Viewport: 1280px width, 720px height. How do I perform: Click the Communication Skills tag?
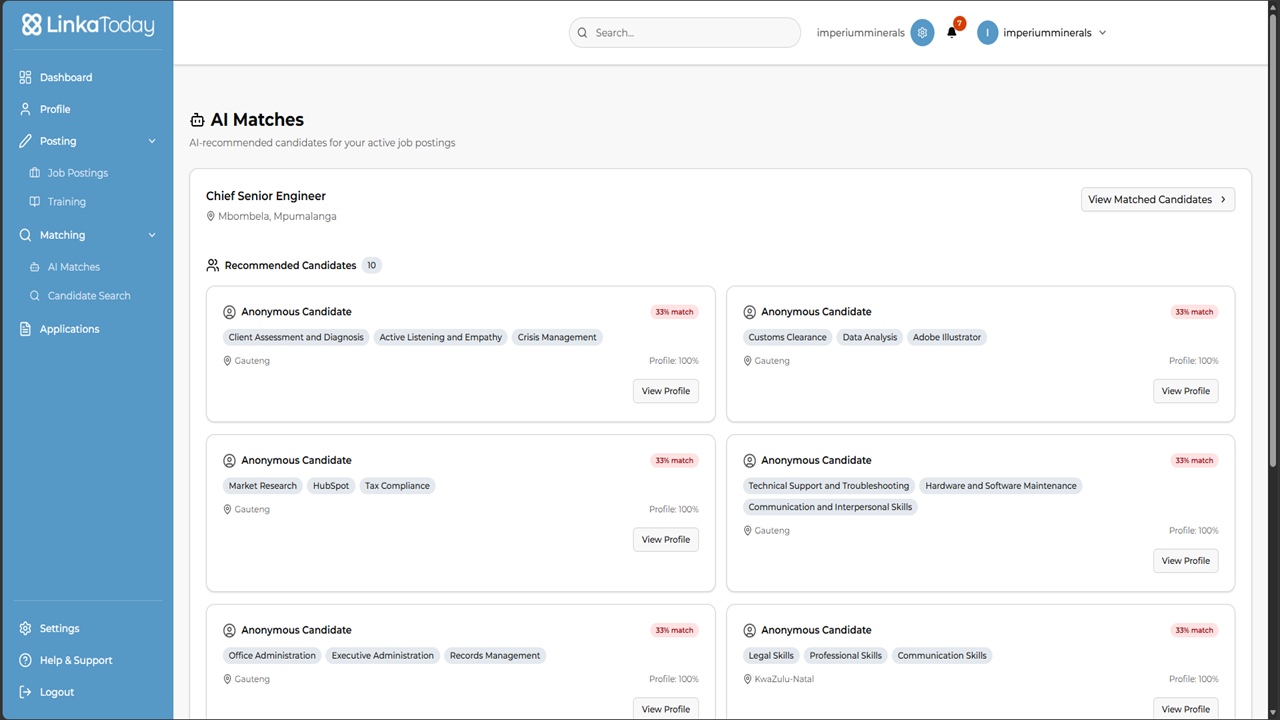[942, 656]
